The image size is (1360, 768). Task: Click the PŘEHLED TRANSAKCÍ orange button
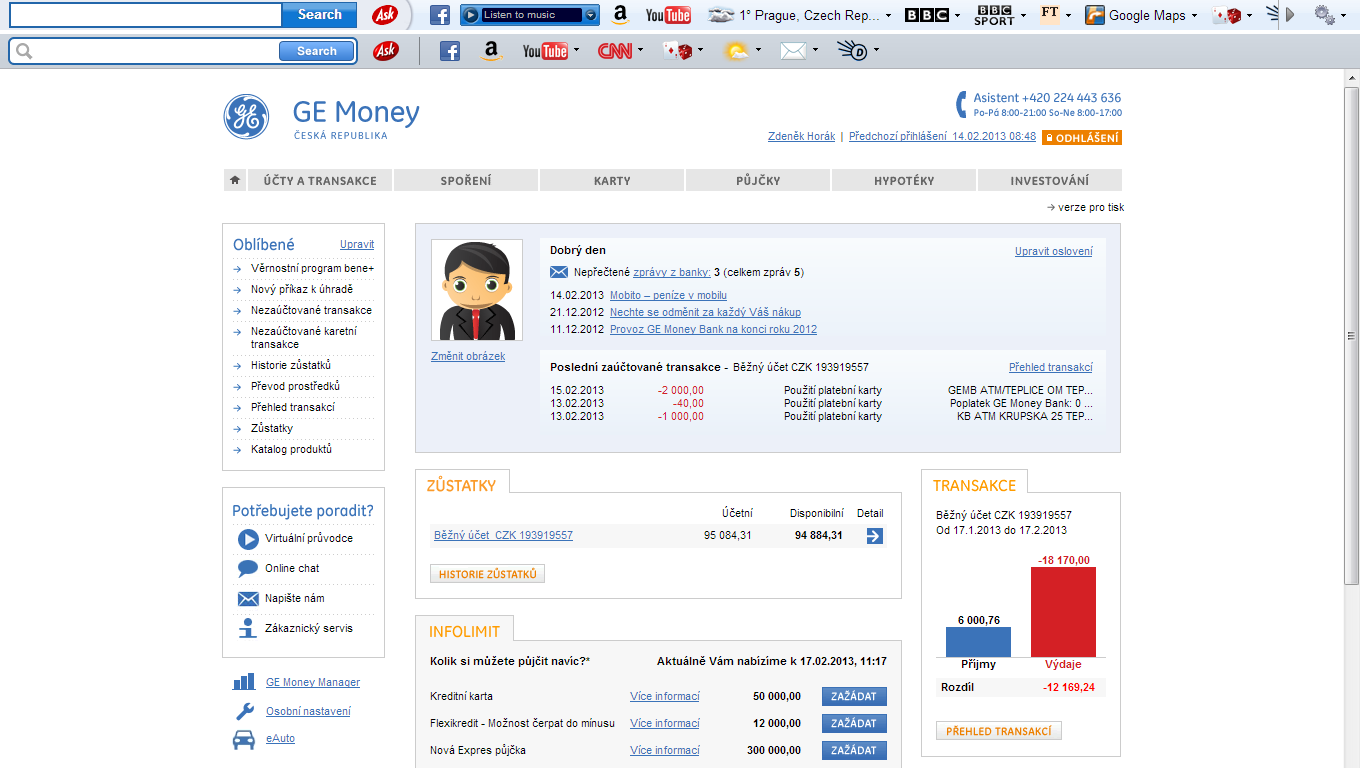click(998, 731)
